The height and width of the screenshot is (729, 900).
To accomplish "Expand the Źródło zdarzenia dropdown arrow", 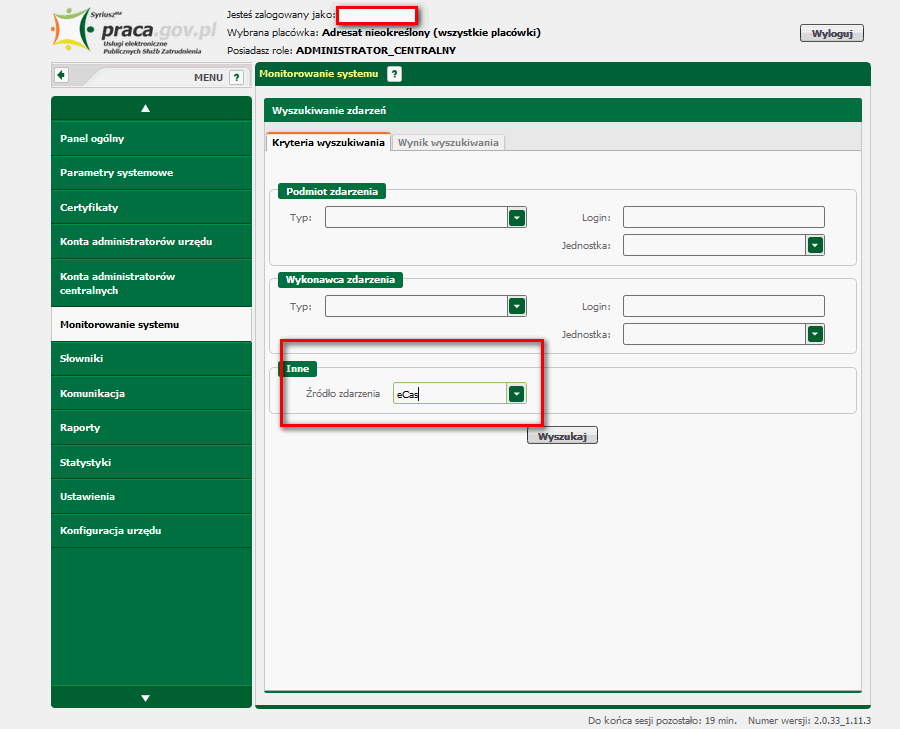I will [x=517, y=394].
